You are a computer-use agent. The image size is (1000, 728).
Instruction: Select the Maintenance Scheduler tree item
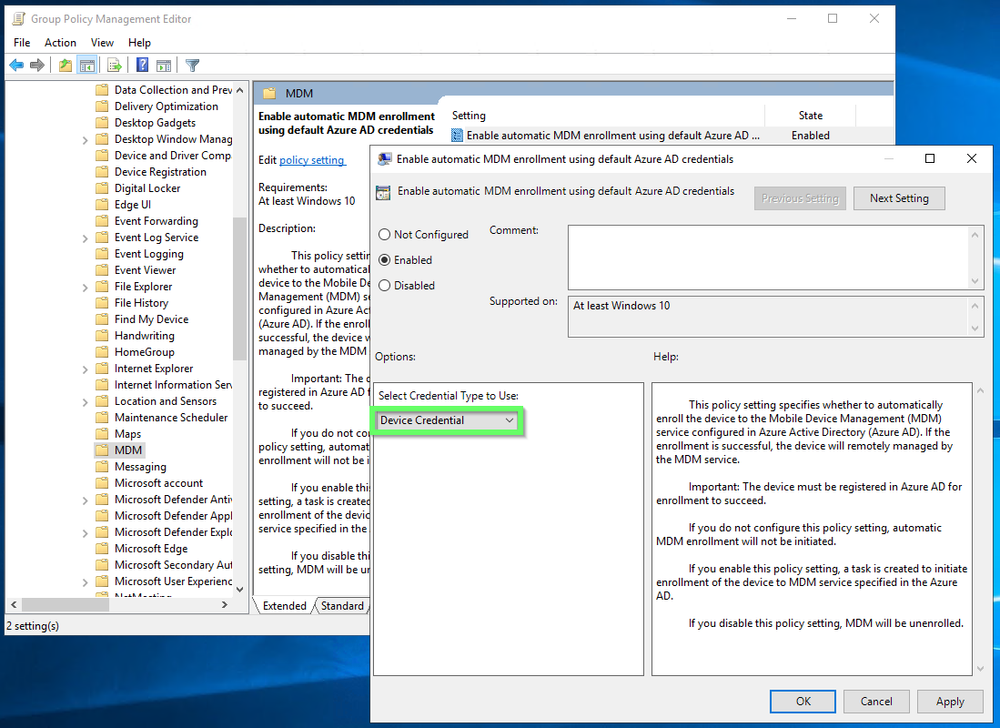[171, 418]
